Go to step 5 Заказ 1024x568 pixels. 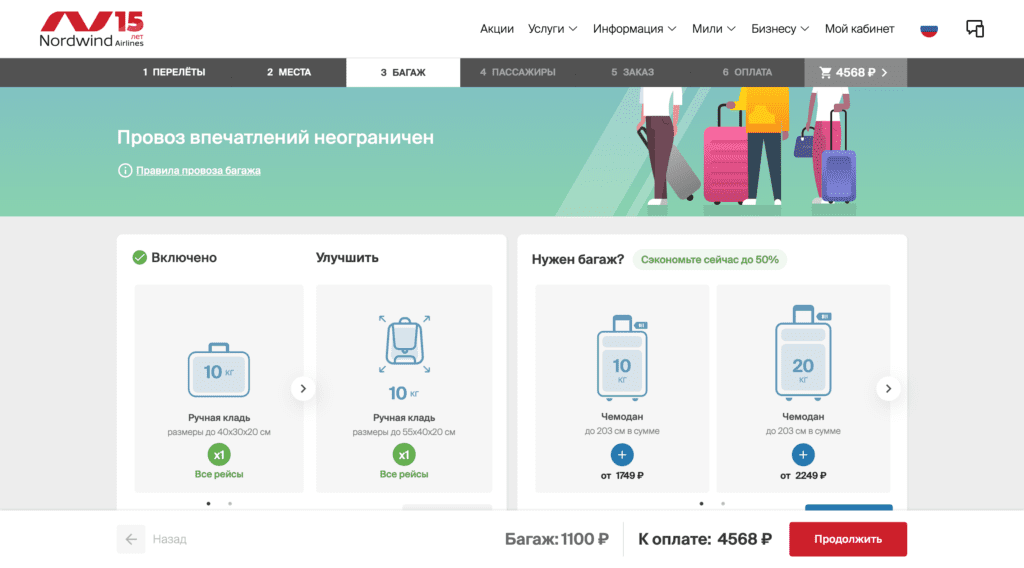[x=632, y=72]
